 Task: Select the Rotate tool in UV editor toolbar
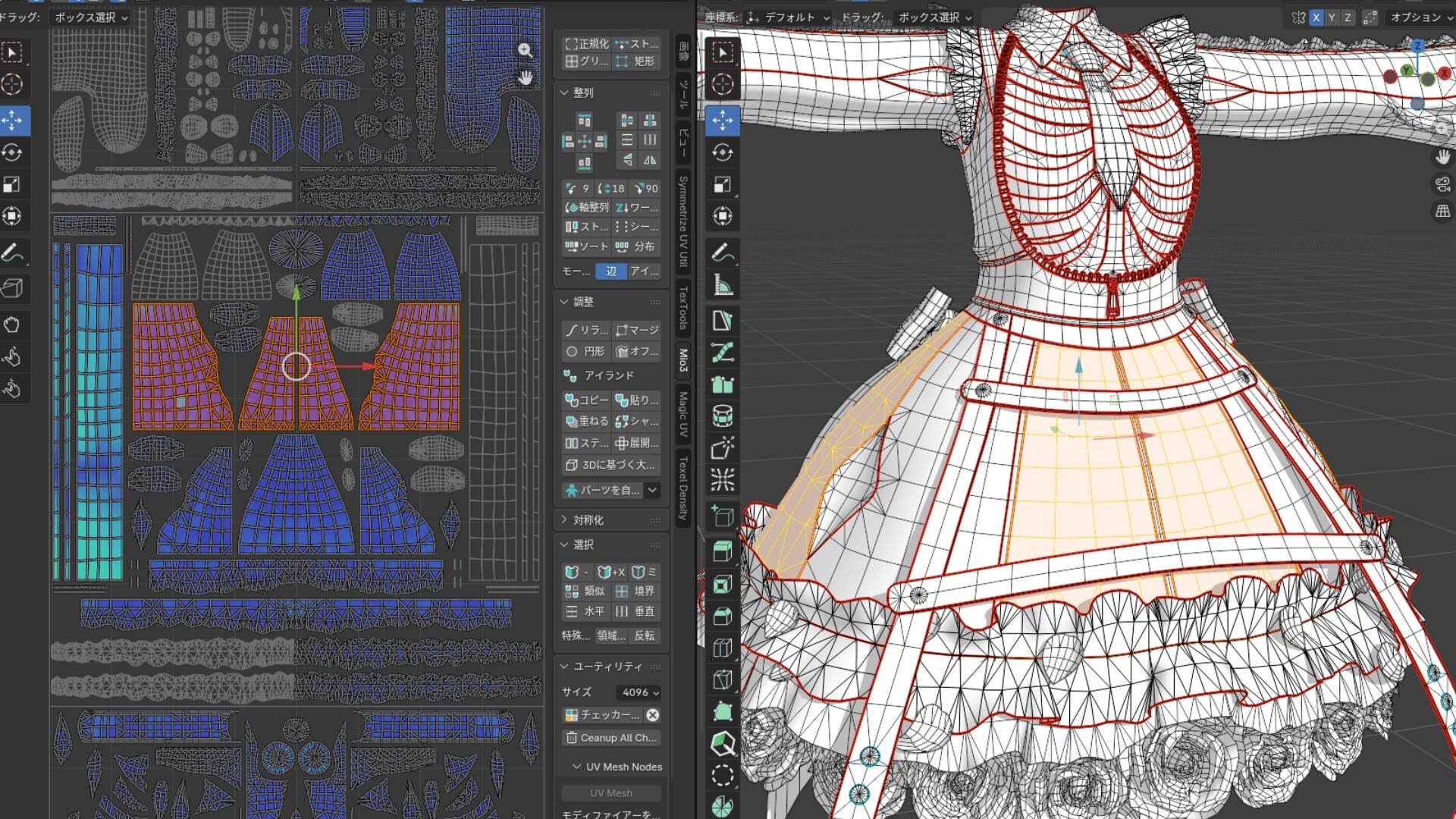(12, 152)
